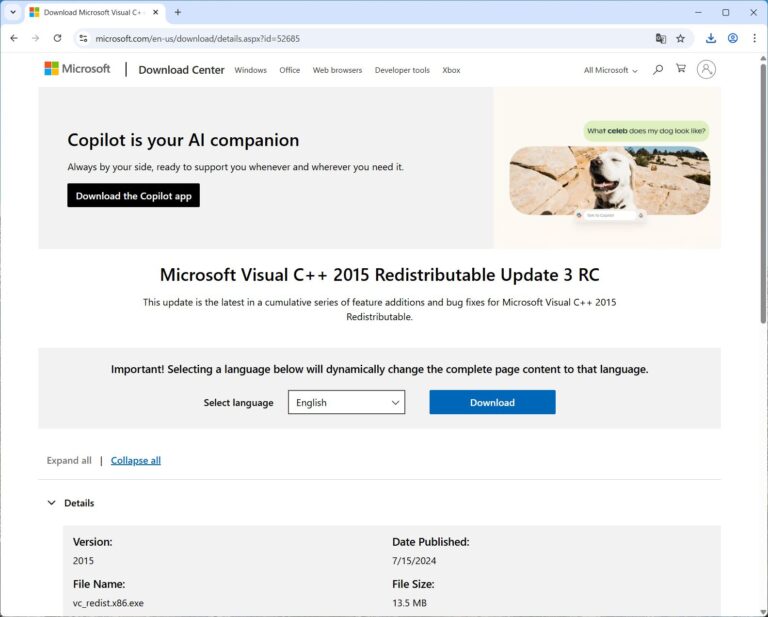768x617 pixels.
Task: Open the tab search chevron
Action: coord(13,12)
